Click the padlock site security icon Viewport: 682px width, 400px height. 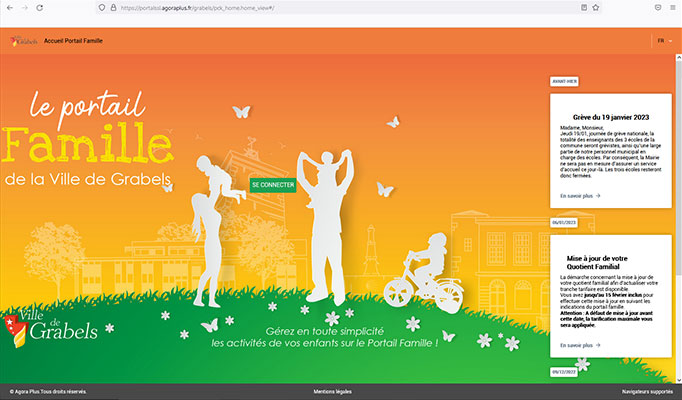pos(113,7)
